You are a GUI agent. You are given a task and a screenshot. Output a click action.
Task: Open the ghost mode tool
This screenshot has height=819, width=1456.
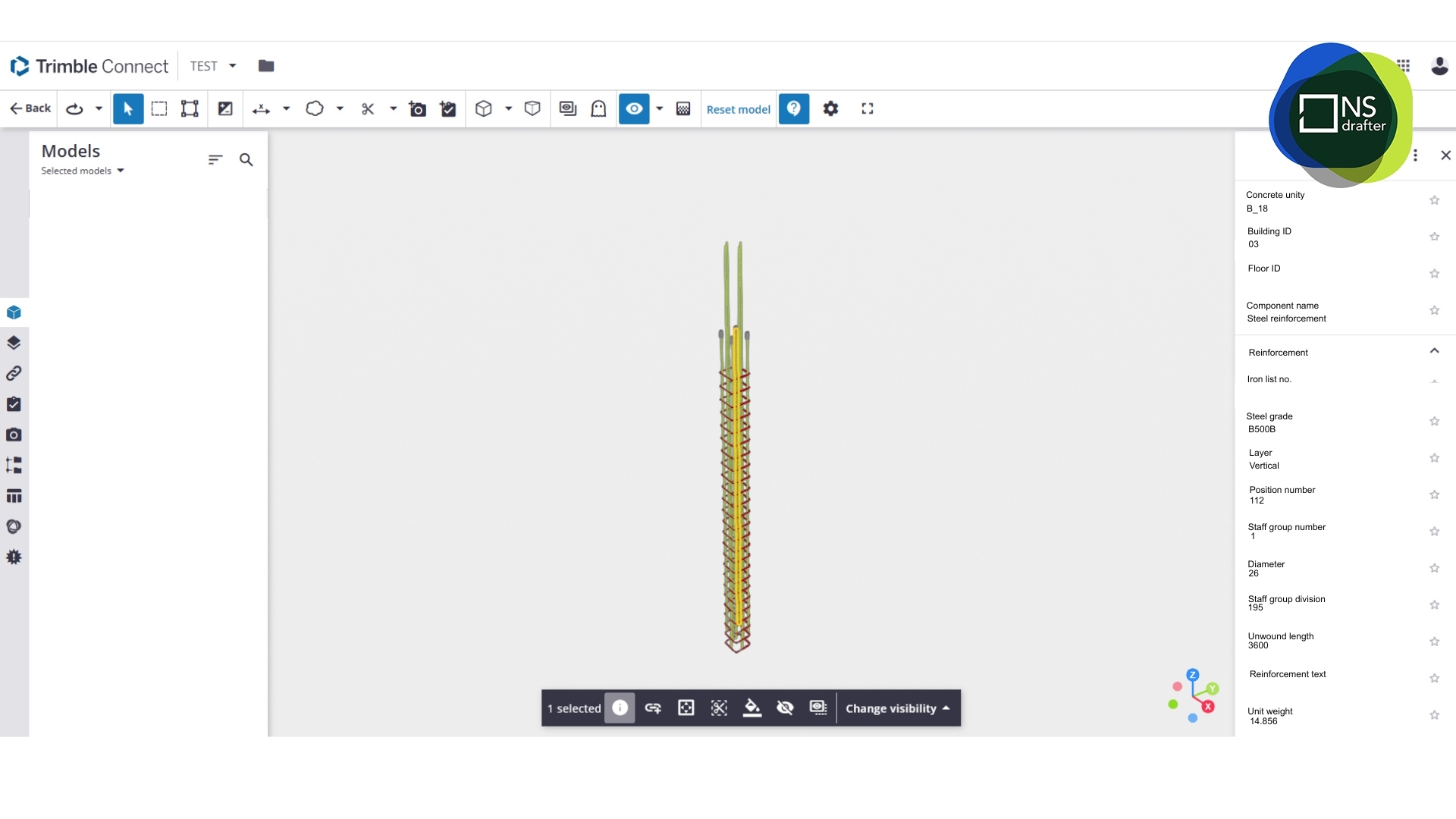coord(599,109)
